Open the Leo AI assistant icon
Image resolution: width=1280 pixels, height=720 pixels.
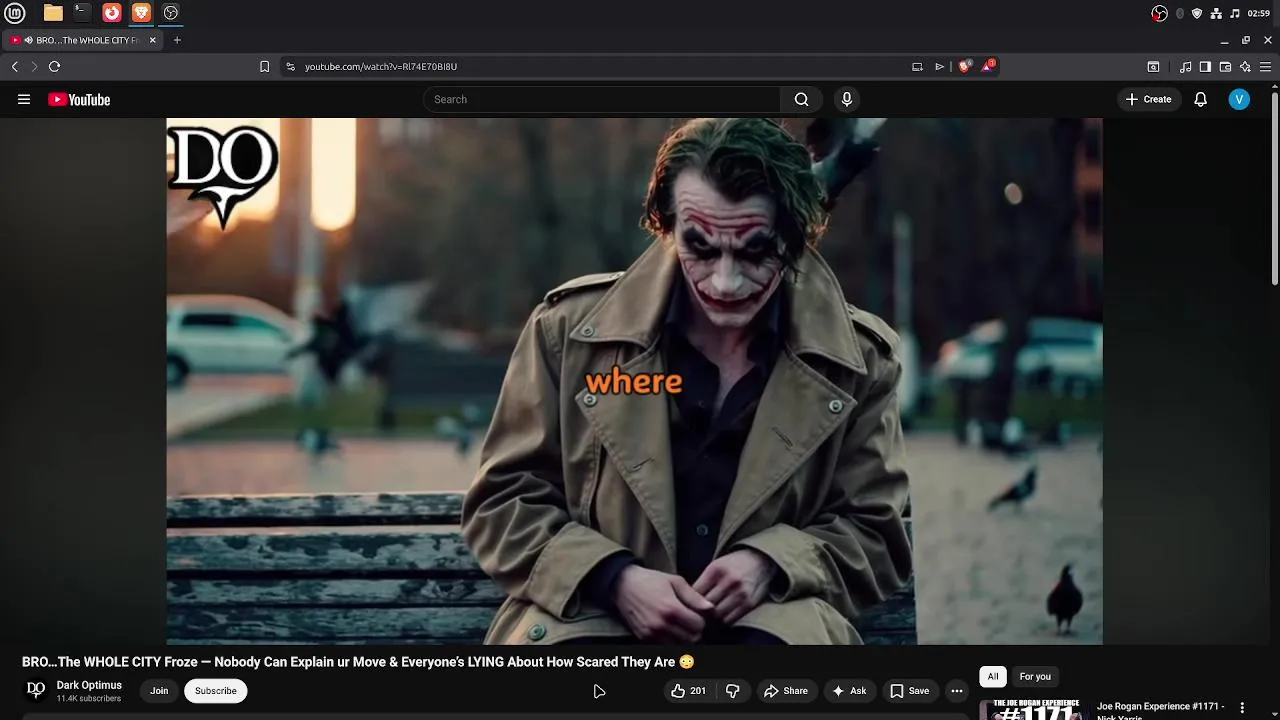tap(1245, 67)
